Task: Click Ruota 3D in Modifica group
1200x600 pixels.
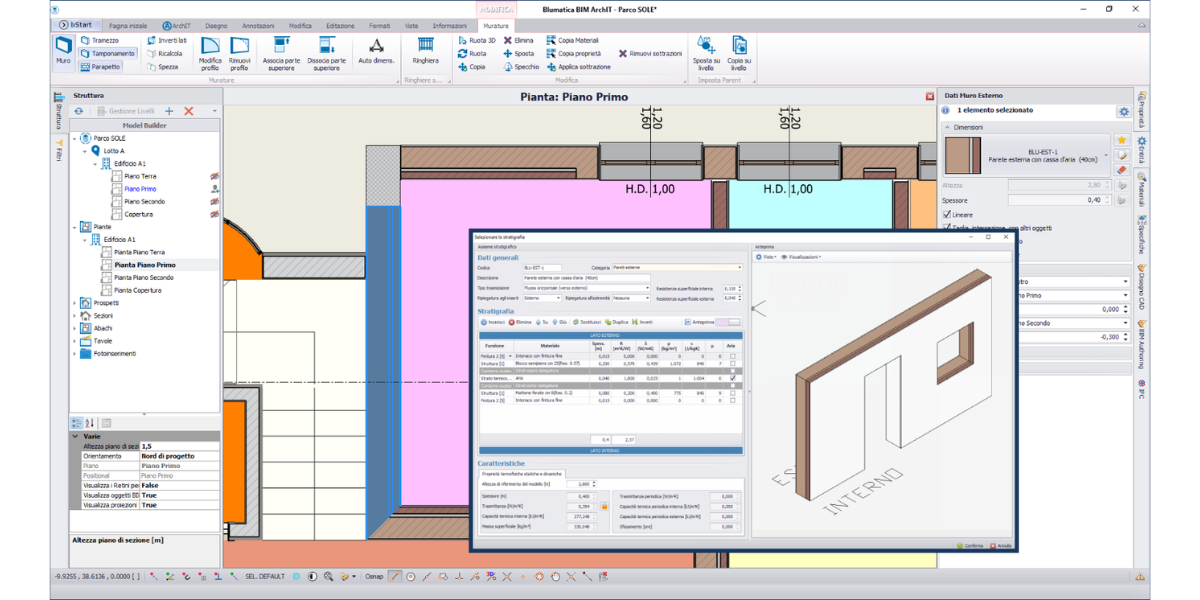Action: [x=476, y=40]
